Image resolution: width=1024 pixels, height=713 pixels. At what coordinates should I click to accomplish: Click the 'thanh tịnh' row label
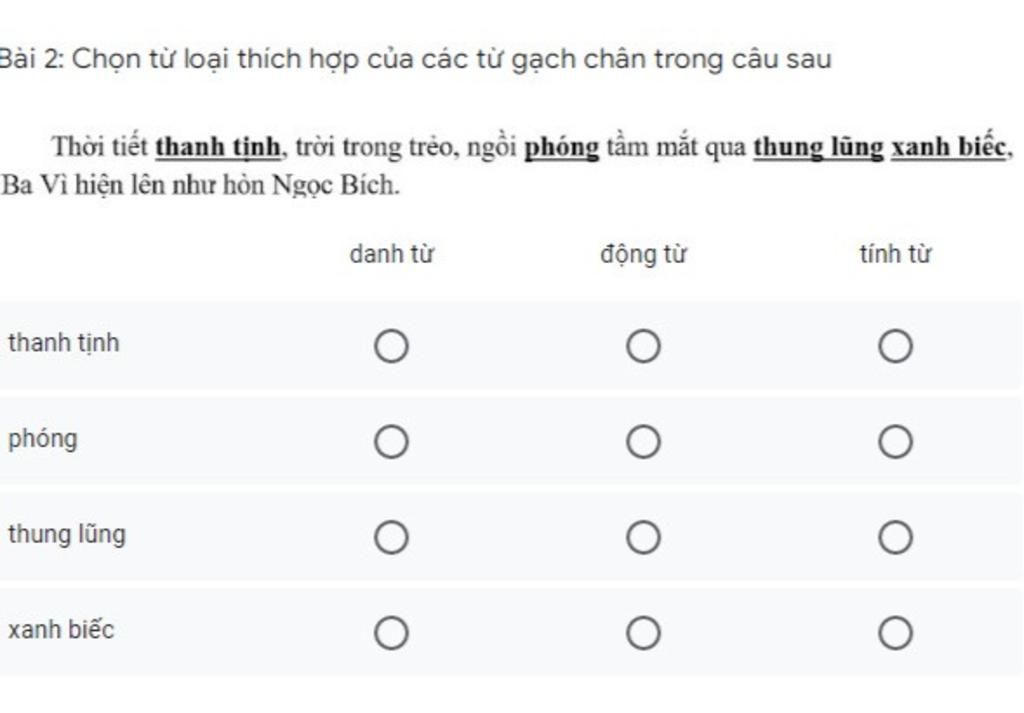coord(63,343)
